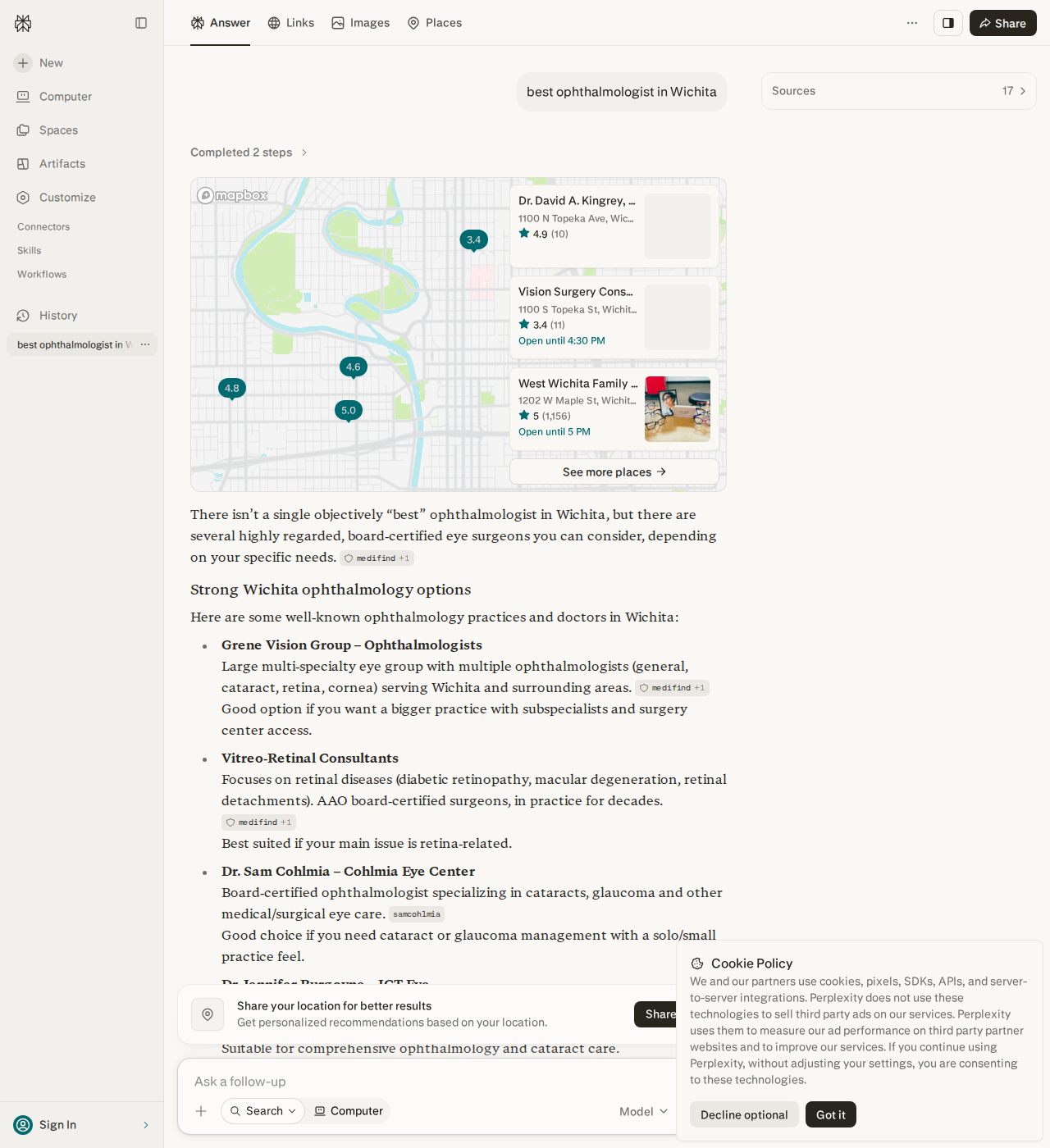Switch to the Places tab
The width and height of the screenshot is (1050, 1148).
(x=435, y=23)
